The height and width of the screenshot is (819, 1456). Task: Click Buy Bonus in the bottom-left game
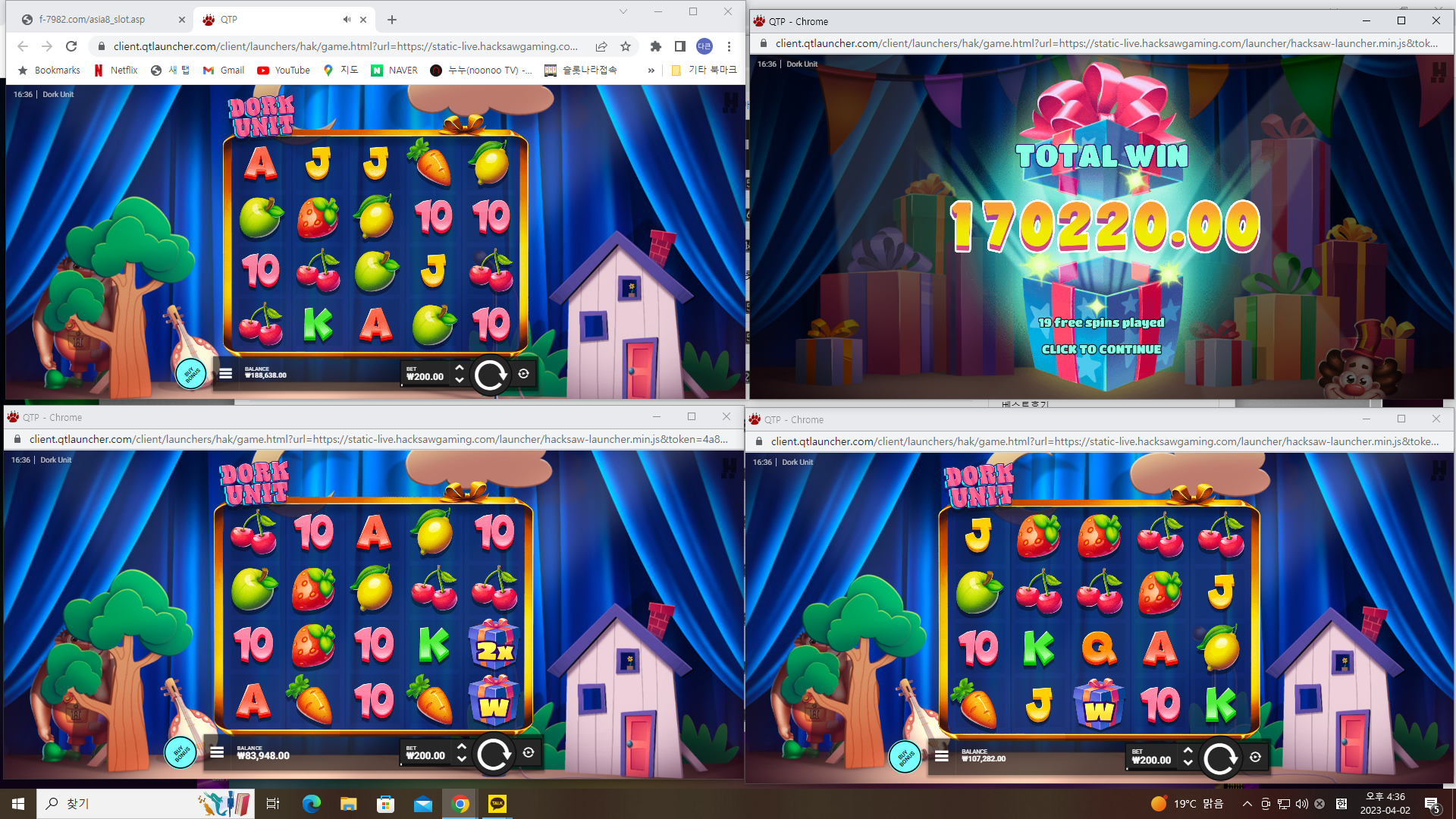coord(180,753)
